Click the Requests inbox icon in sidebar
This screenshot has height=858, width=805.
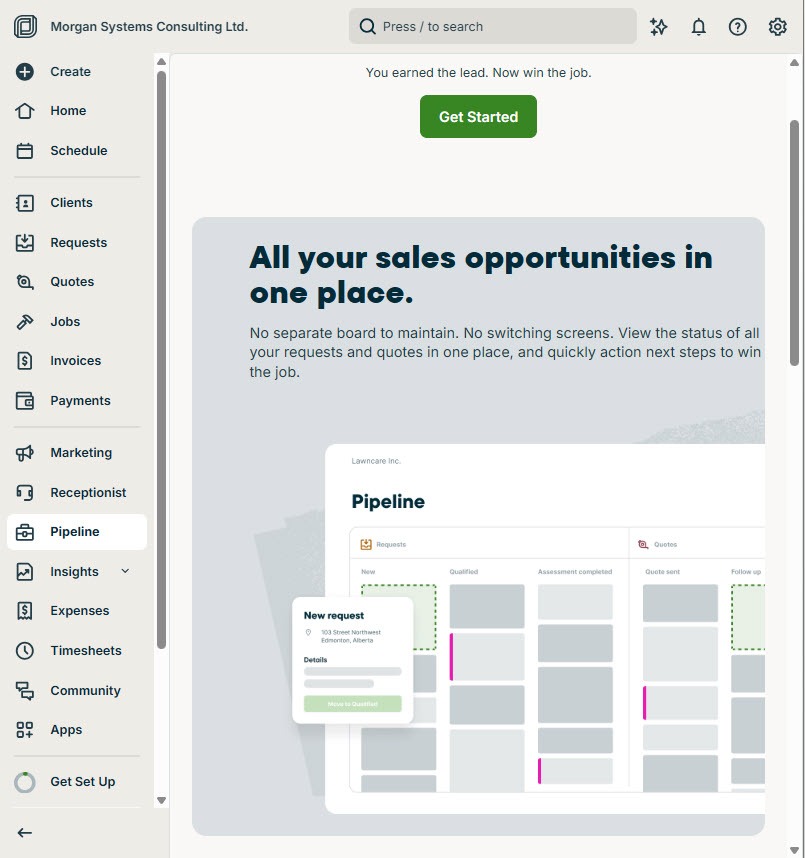coord(25,242)
